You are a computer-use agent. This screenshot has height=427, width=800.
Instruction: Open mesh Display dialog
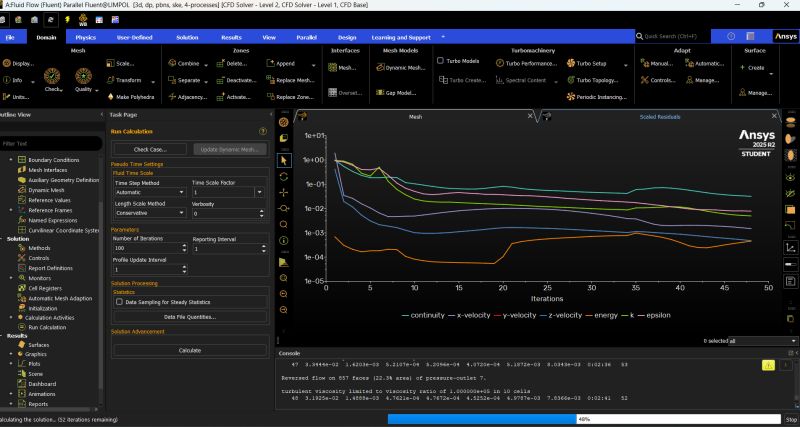pyautogui.click(x=18, y=64)
